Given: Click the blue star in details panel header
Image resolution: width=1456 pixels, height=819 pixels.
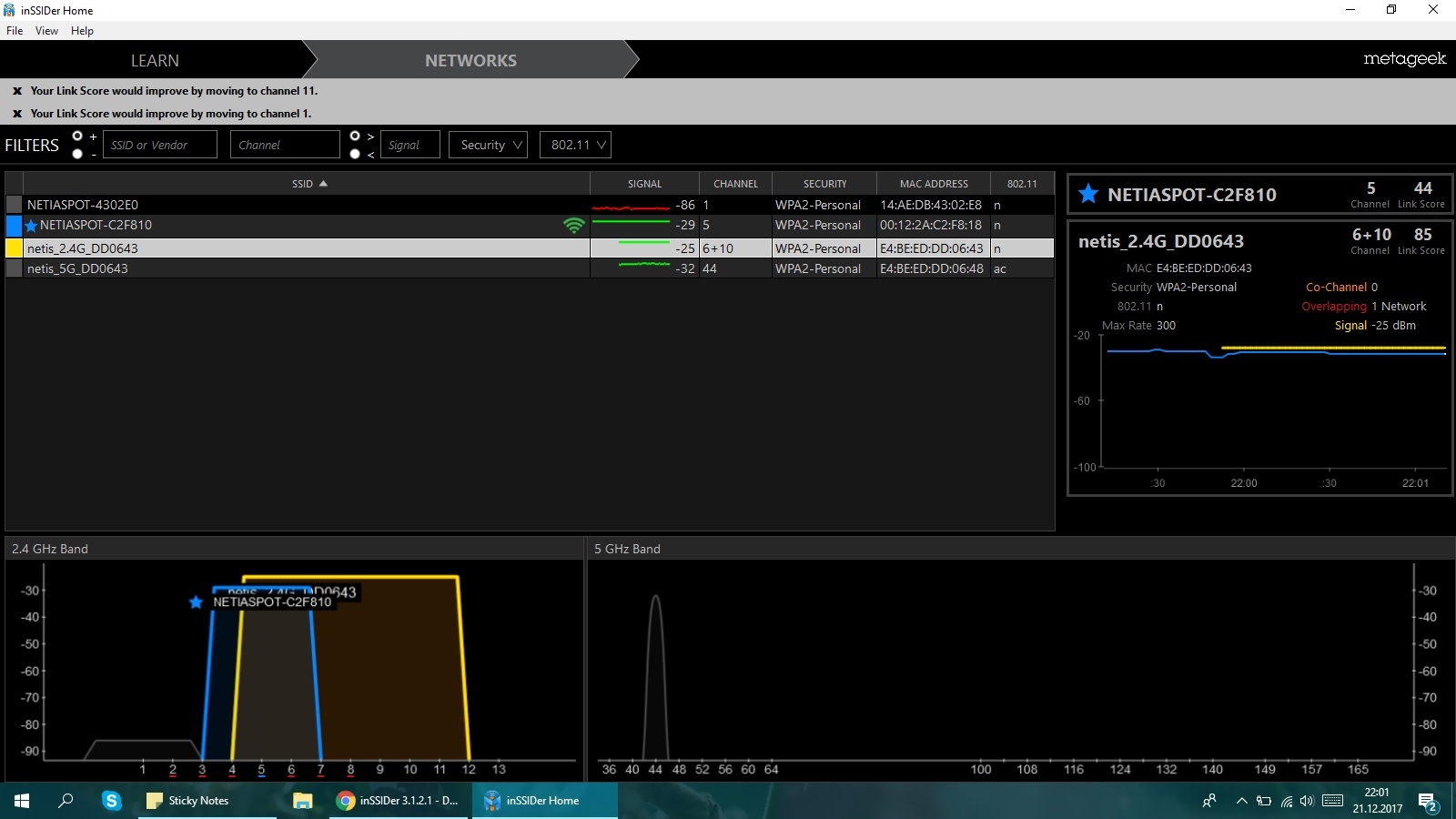Looking at the screenshot, I should (1087, 194).
